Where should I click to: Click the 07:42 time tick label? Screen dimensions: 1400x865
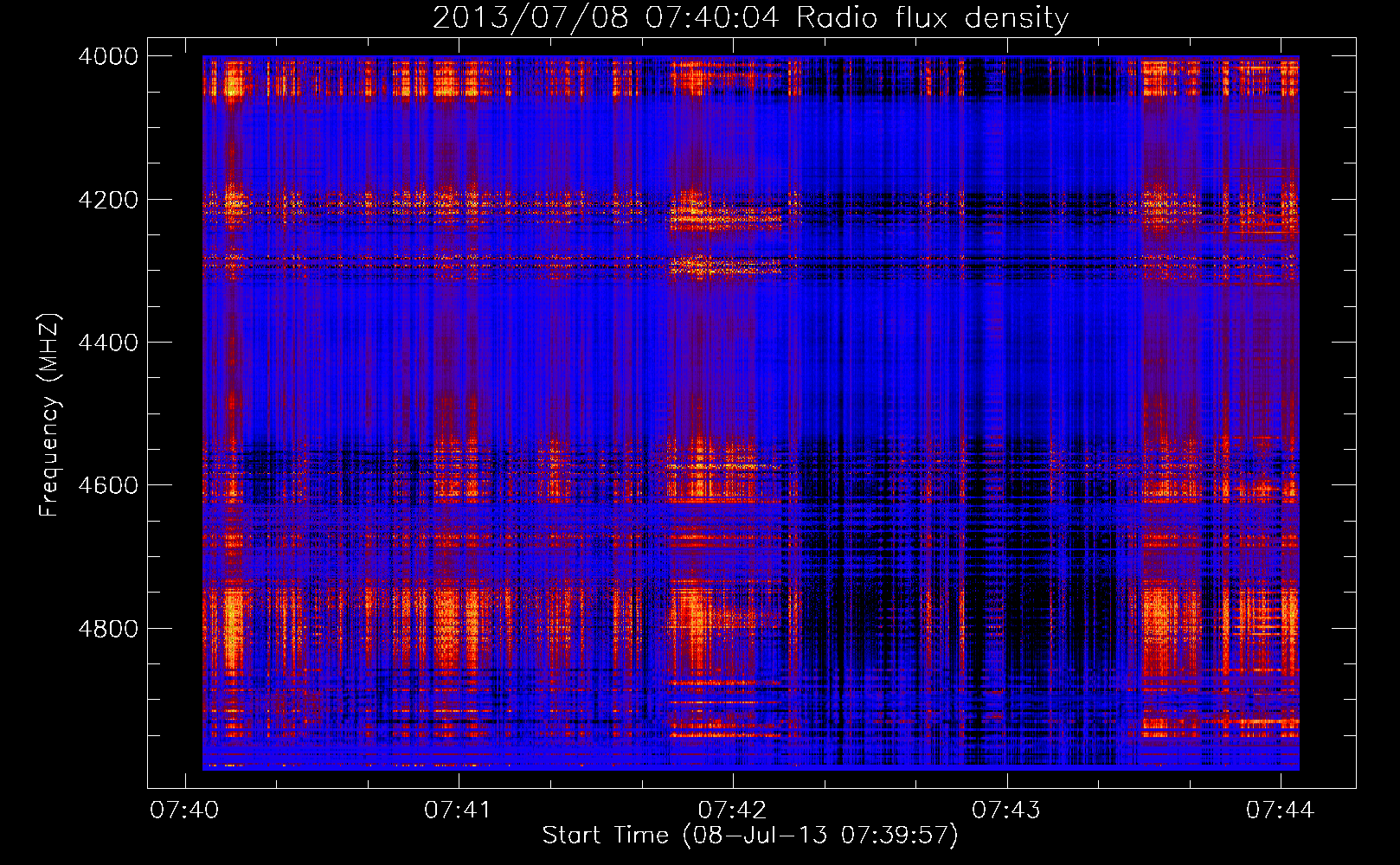click(732, 811)
